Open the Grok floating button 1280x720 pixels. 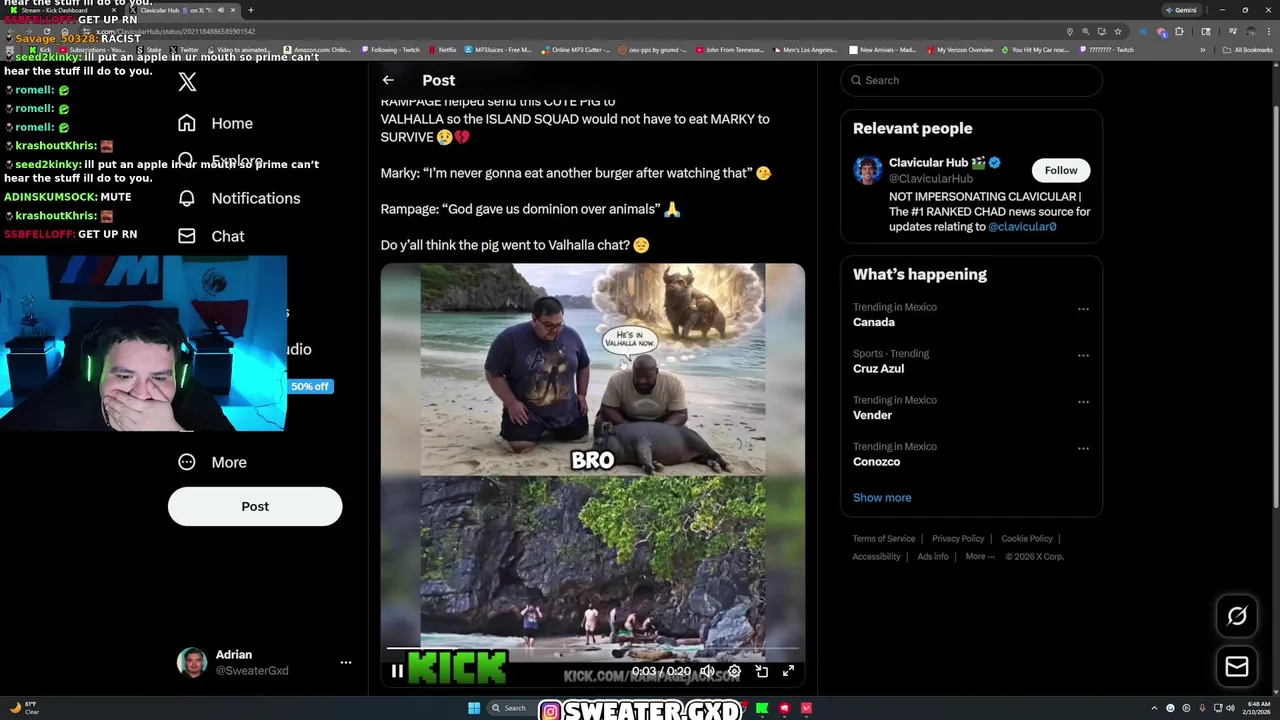click(x=1237, y=616)
